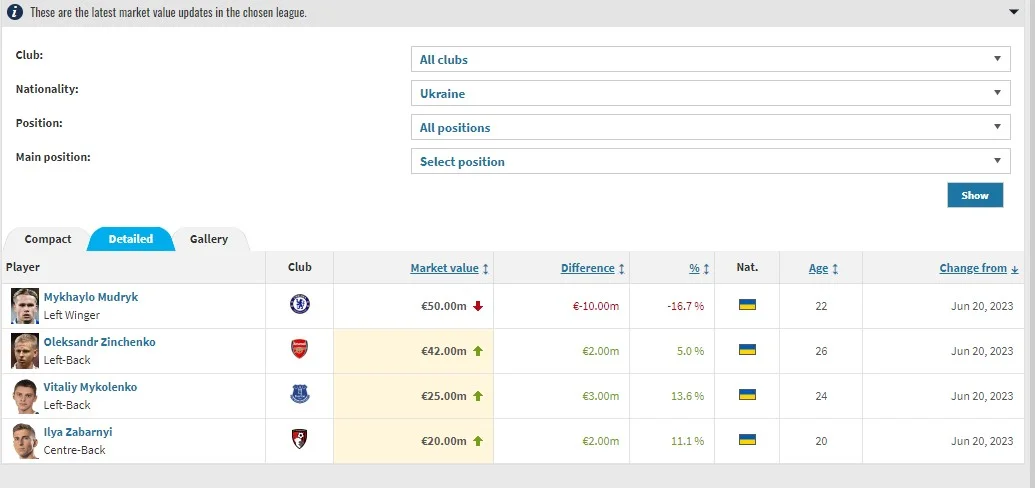1035x488 pixels.
Task: Open Vitaliy Mykolenko's profile link
Action: (90, 387)
